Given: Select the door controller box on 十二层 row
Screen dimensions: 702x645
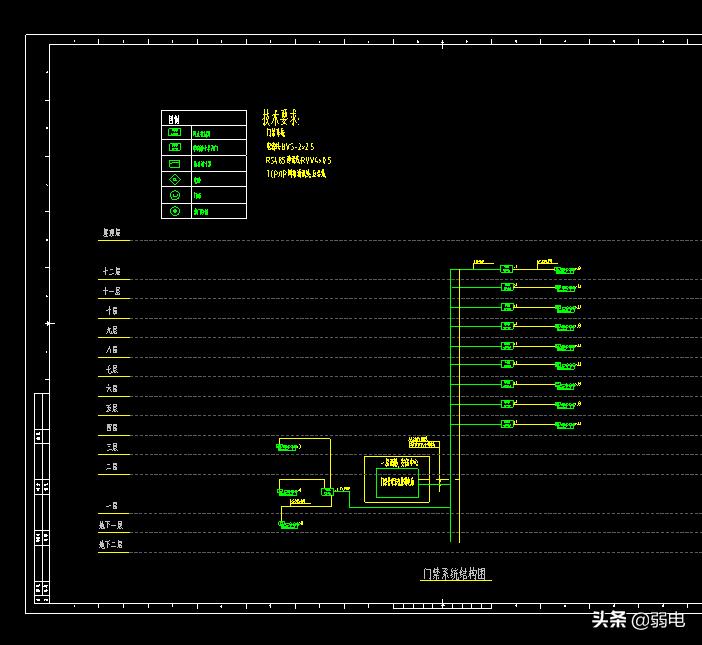Looking at the screenshot, I should tap(507, 269).
